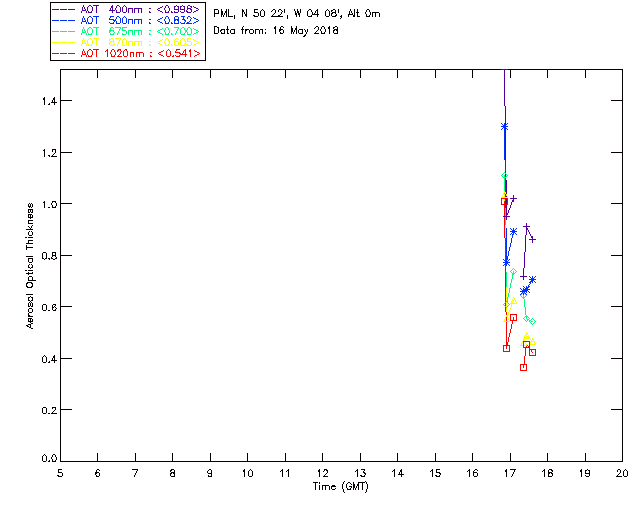Click the y-axis tick label 1.2

click(x=49, y=153)
